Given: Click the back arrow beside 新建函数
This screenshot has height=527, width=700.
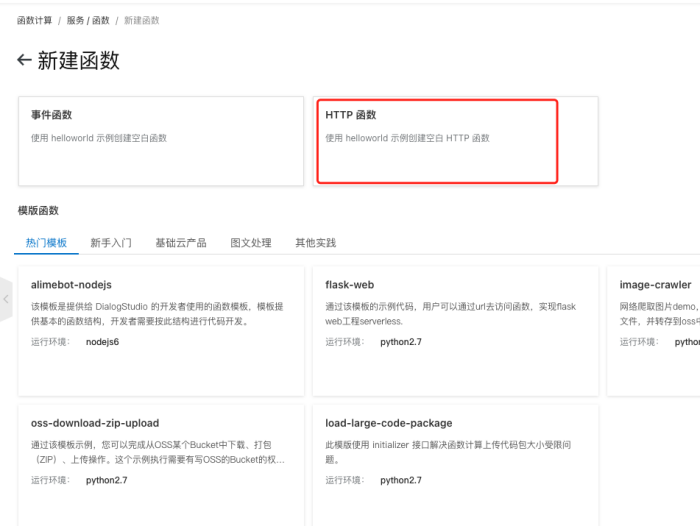Looking at the screenshot, I should pyautogui.click(x=25, y=61).
